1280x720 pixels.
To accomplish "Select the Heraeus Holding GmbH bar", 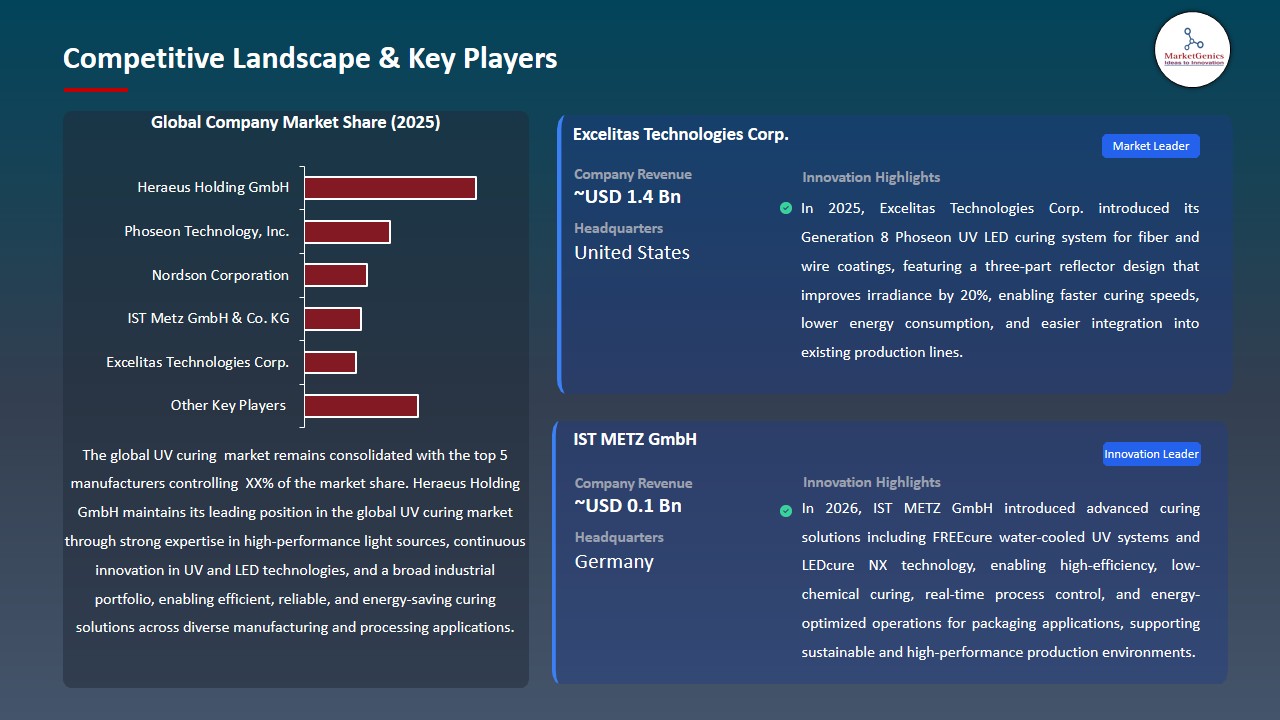I will tap(390, 188).
